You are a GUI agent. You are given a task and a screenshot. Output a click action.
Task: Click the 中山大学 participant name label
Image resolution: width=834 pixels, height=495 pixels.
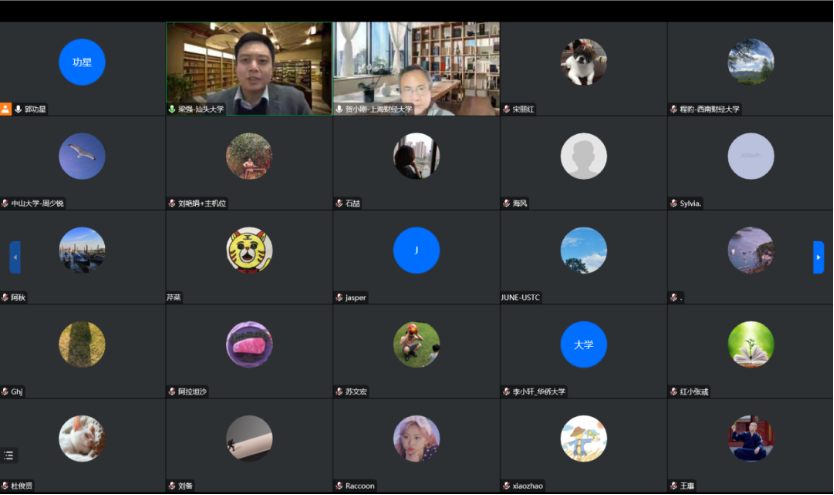pos(37,203)
